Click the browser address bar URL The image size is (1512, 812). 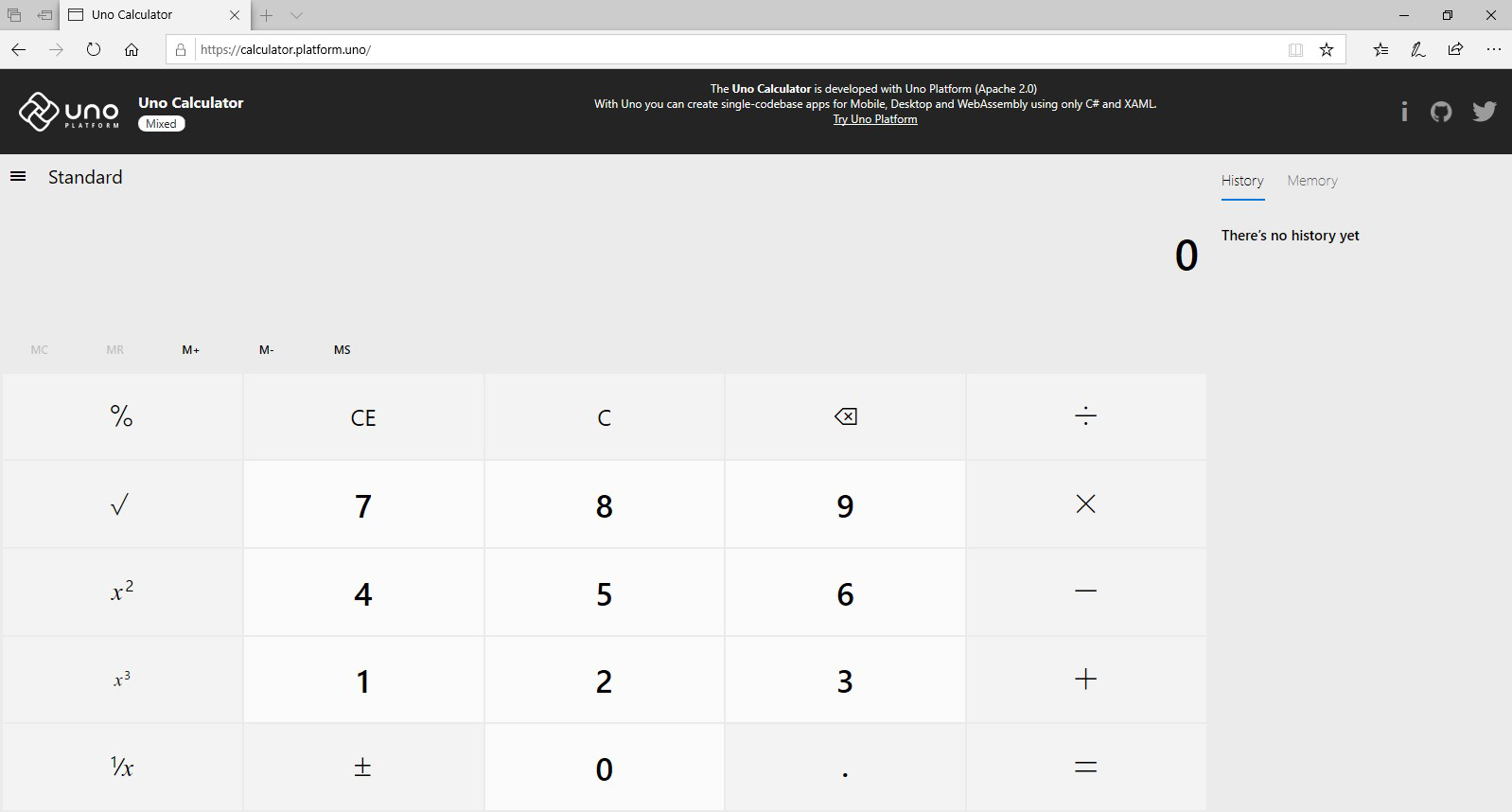click(x=286, y=49)
